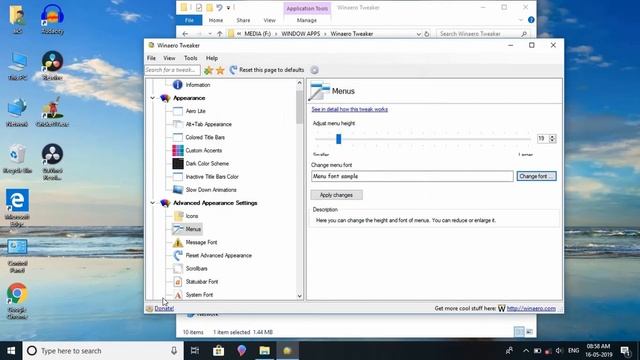This screenshot has width=640, height=360.
Task: Click the Appearance category palette icon
Action: coord(165,98)
